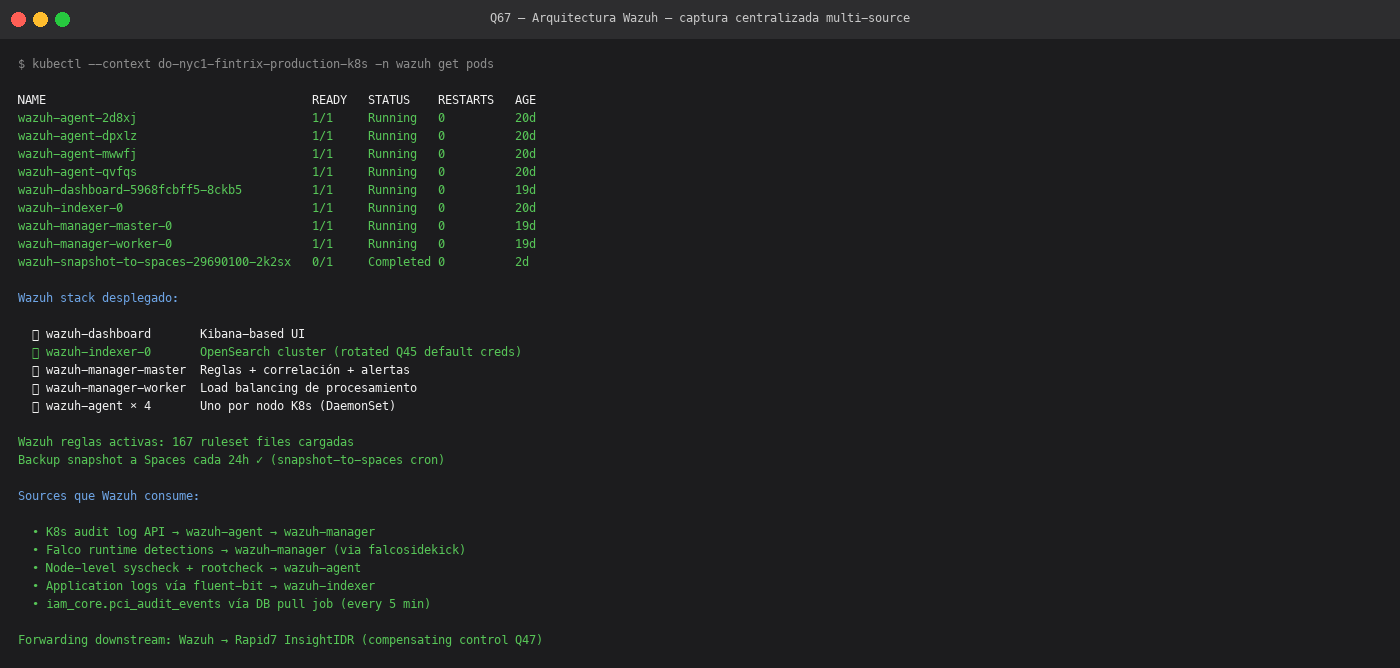Screen dimensions: 1400x668
Task: Click 'wazuh-agent × 4' in stack list
Action: point(98,406)
